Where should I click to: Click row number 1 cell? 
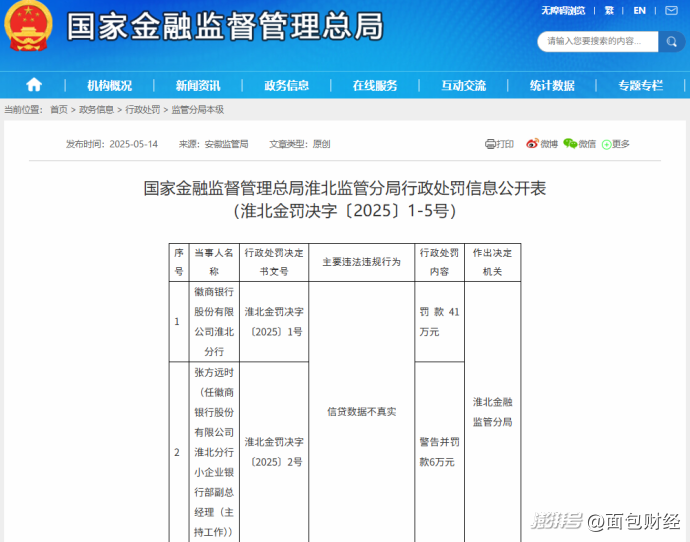[179, 322]
